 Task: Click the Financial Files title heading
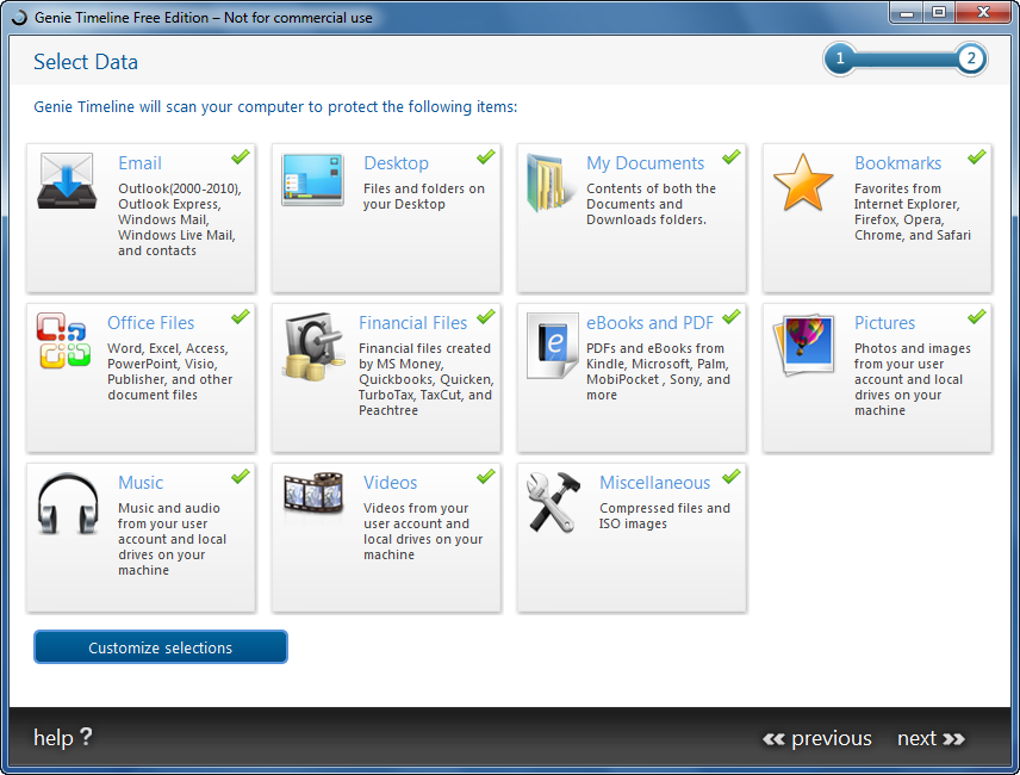click(x=413, y=323)
